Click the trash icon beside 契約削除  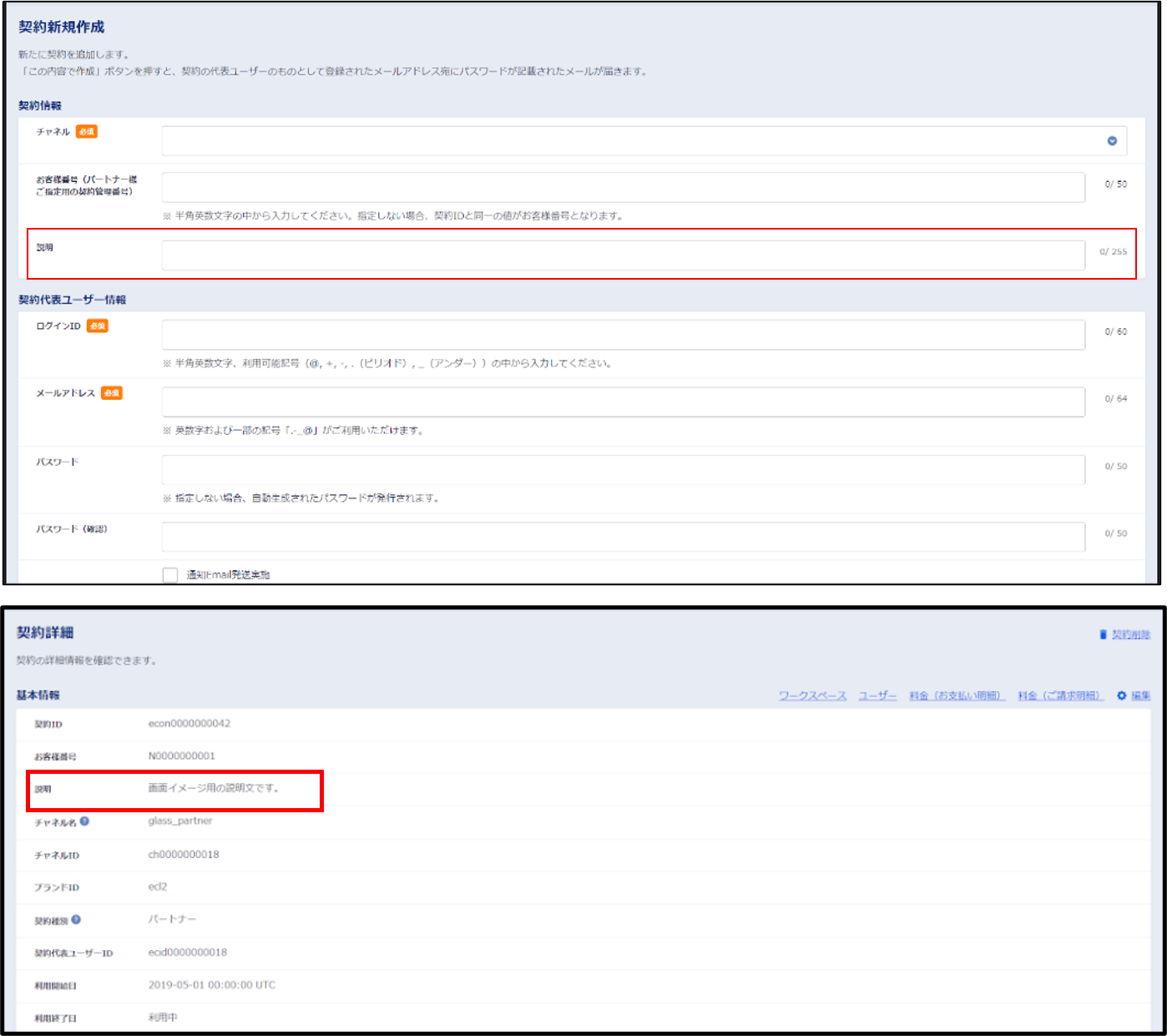1102,634
